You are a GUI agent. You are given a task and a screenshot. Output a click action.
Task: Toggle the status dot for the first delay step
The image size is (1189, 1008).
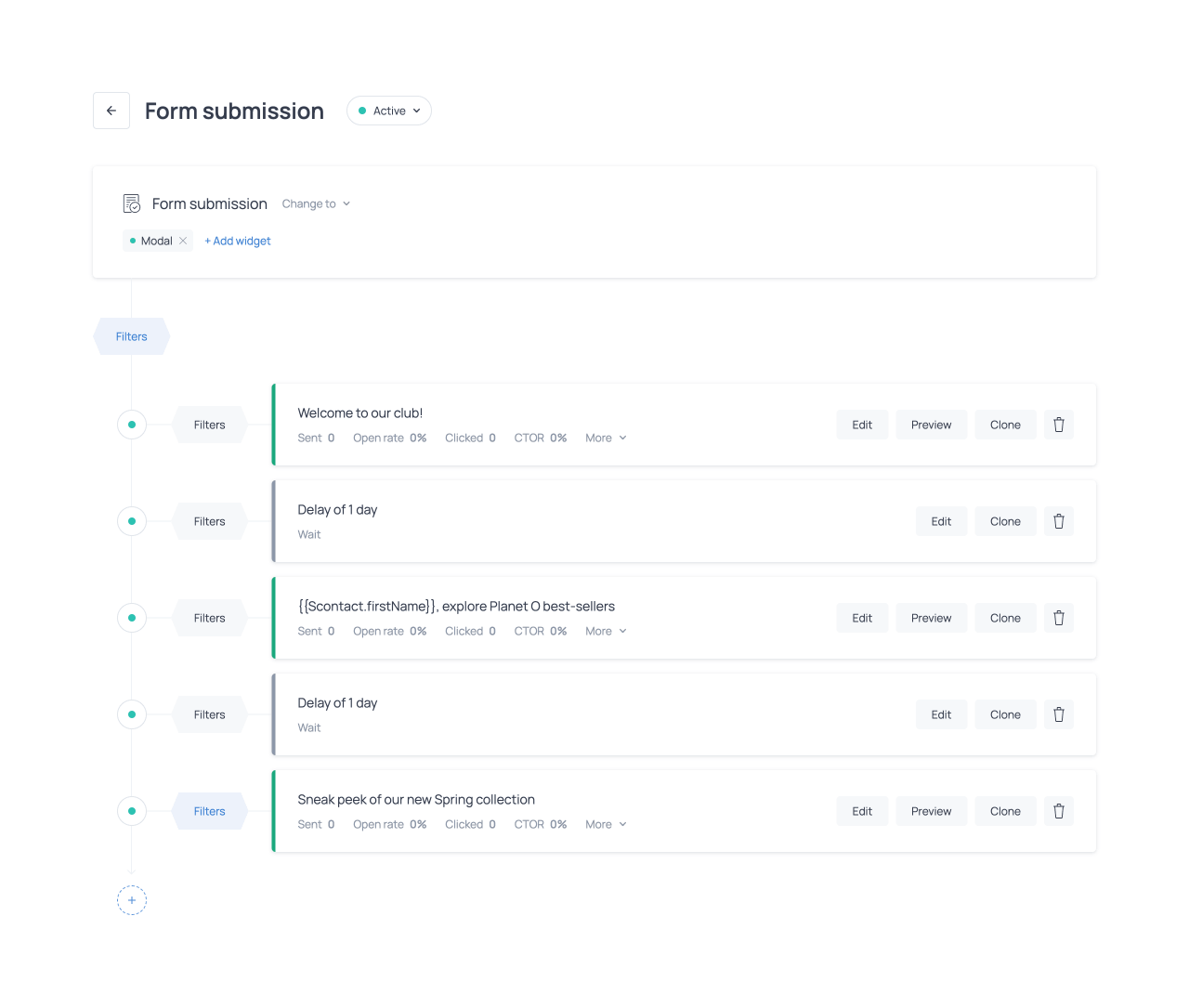(x=132, y=521)
